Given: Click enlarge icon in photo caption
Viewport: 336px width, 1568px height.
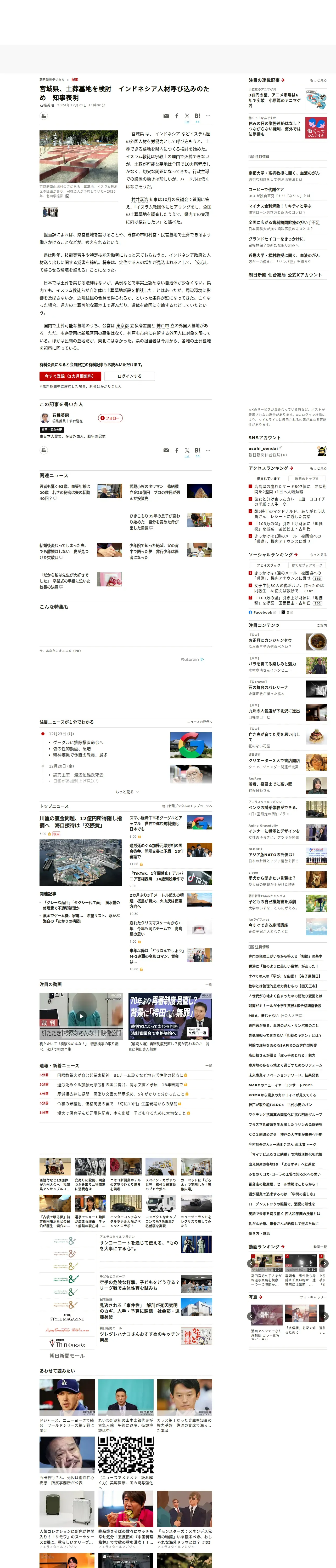Looking at the screenshot, I should pyautogui.click(x=67, y=196).
